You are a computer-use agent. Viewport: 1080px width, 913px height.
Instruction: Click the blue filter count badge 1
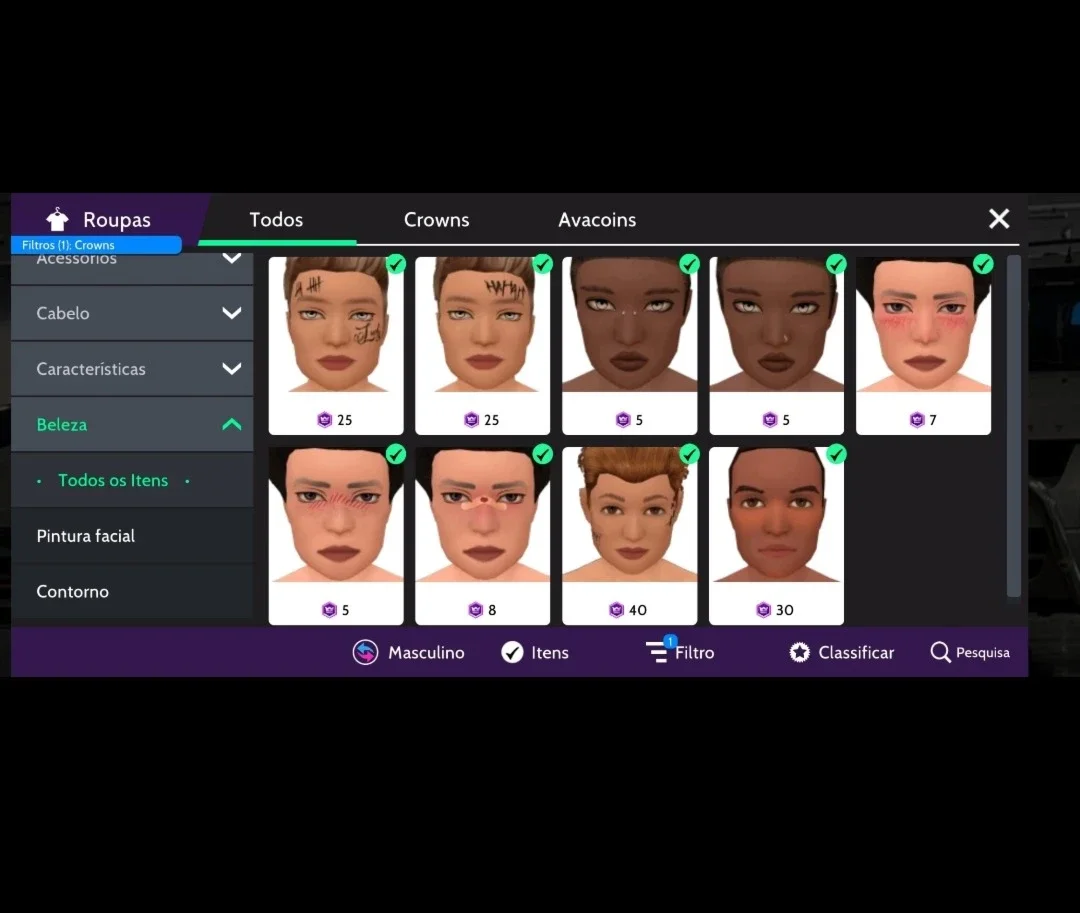pyautogui.click(x=670, y=641)
